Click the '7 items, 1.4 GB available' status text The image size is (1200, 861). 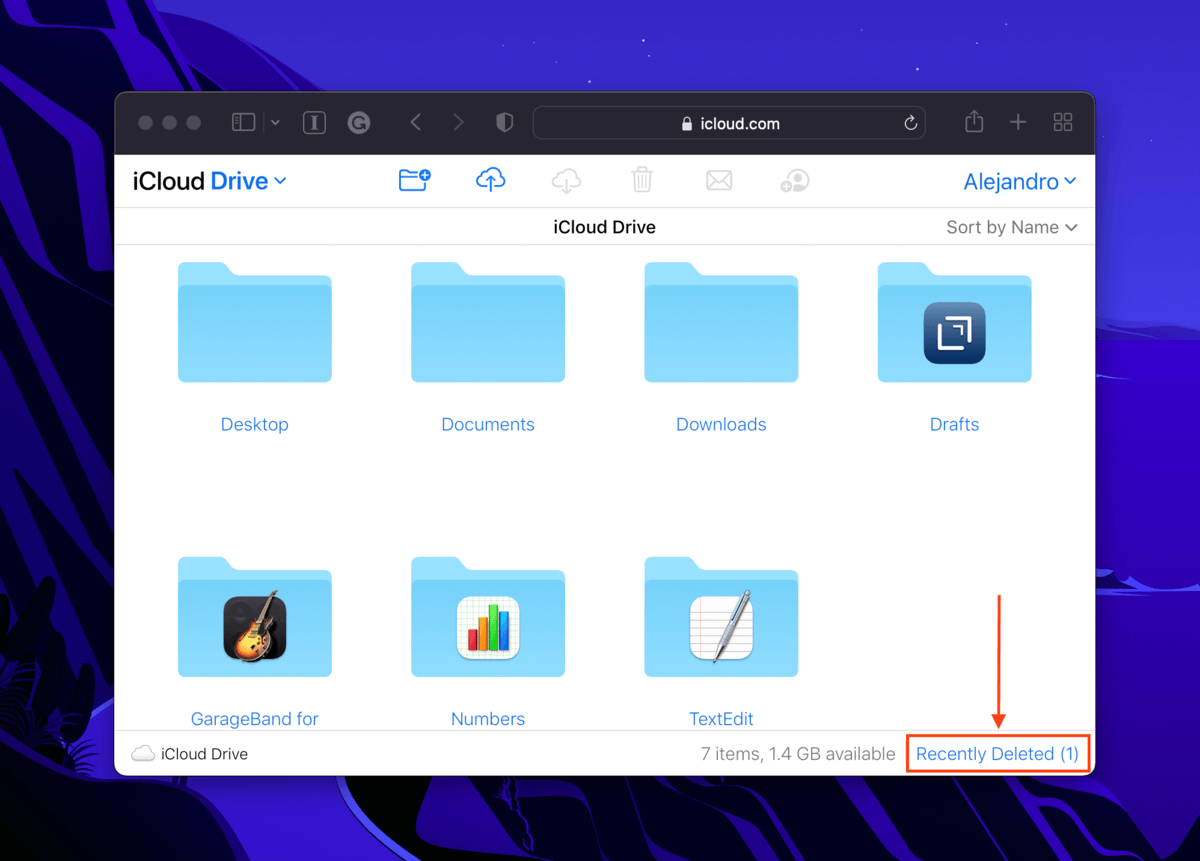[798, 754]
